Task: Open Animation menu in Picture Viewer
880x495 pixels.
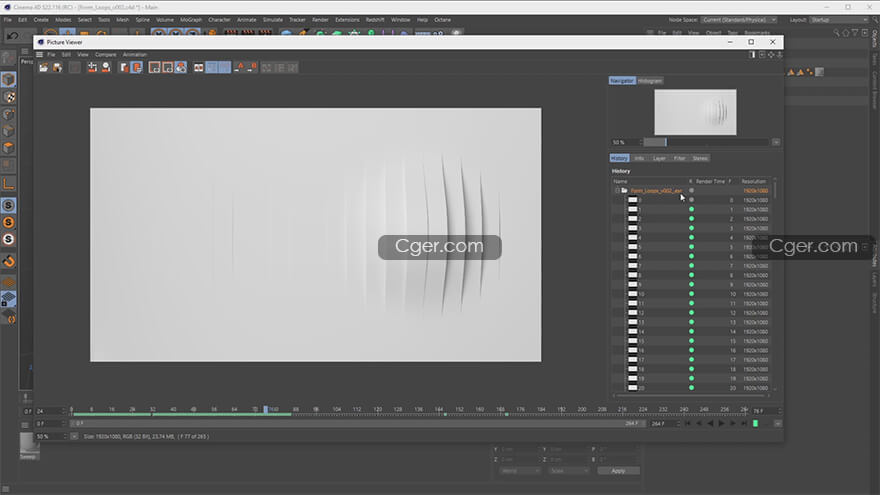Action: point(135,54)
